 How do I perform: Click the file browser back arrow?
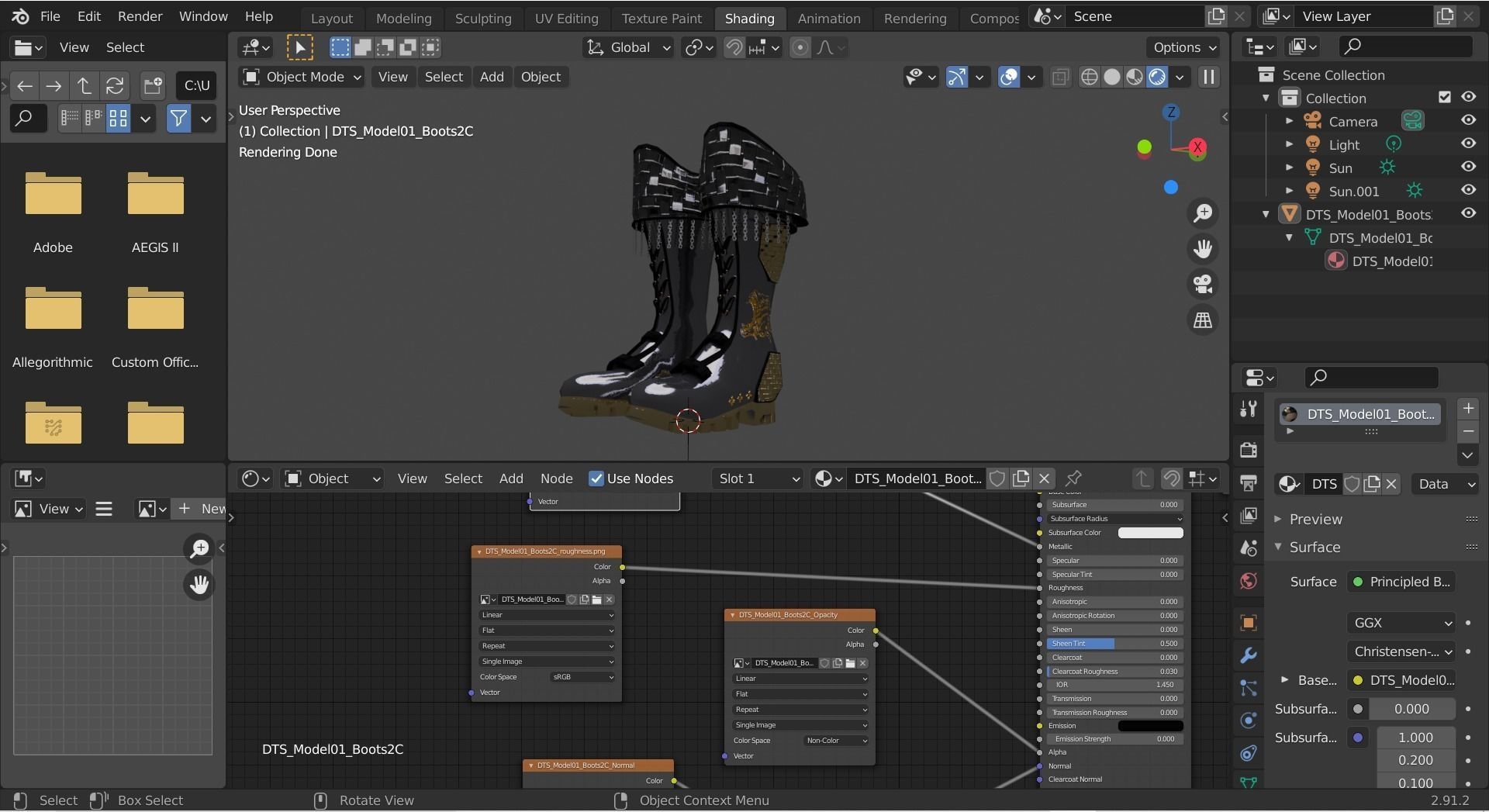pos(25,85)
